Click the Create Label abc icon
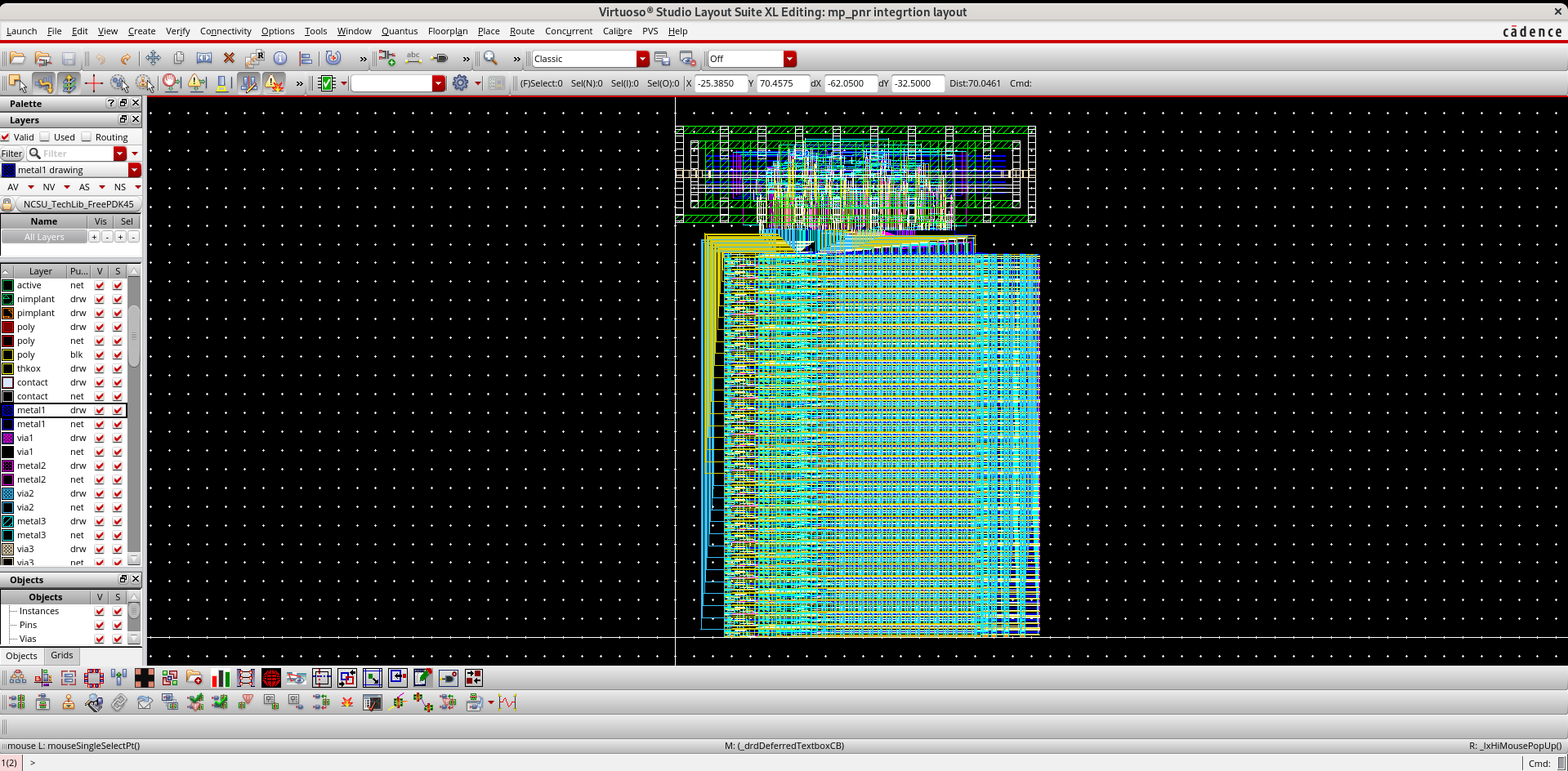The image size is (1568, 771). pyautogui.click(x=413, y=59)
